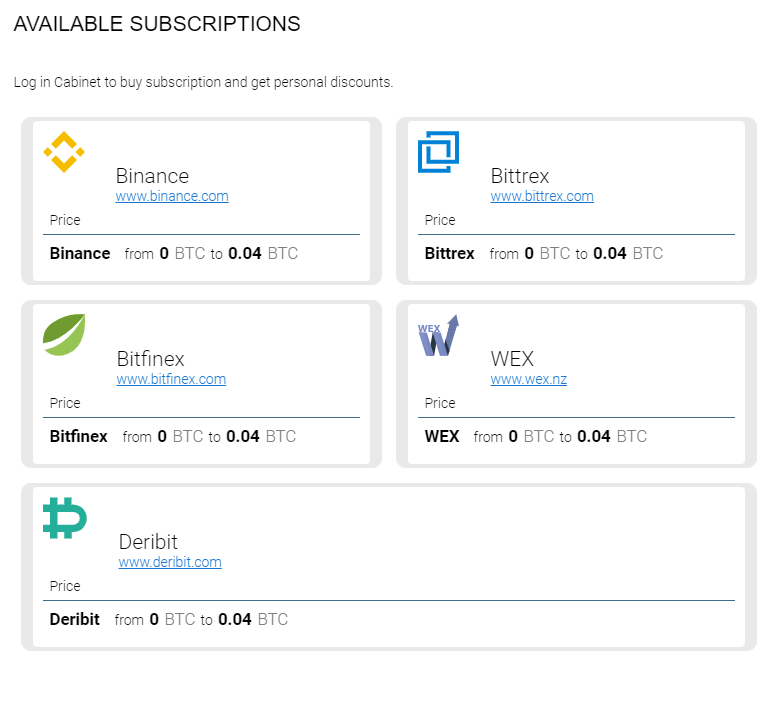Open the www.deribit.com link
Screen dimensions: 774x706
(x=170, y=562)
